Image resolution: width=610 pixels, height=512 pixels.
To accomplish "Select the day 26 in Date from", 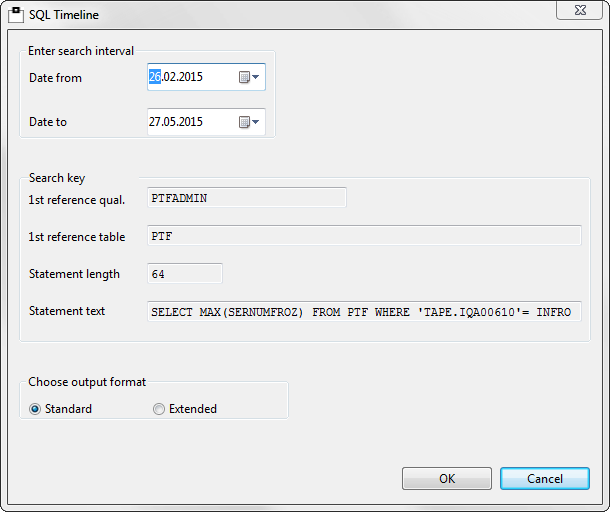I will coord(155,77).
